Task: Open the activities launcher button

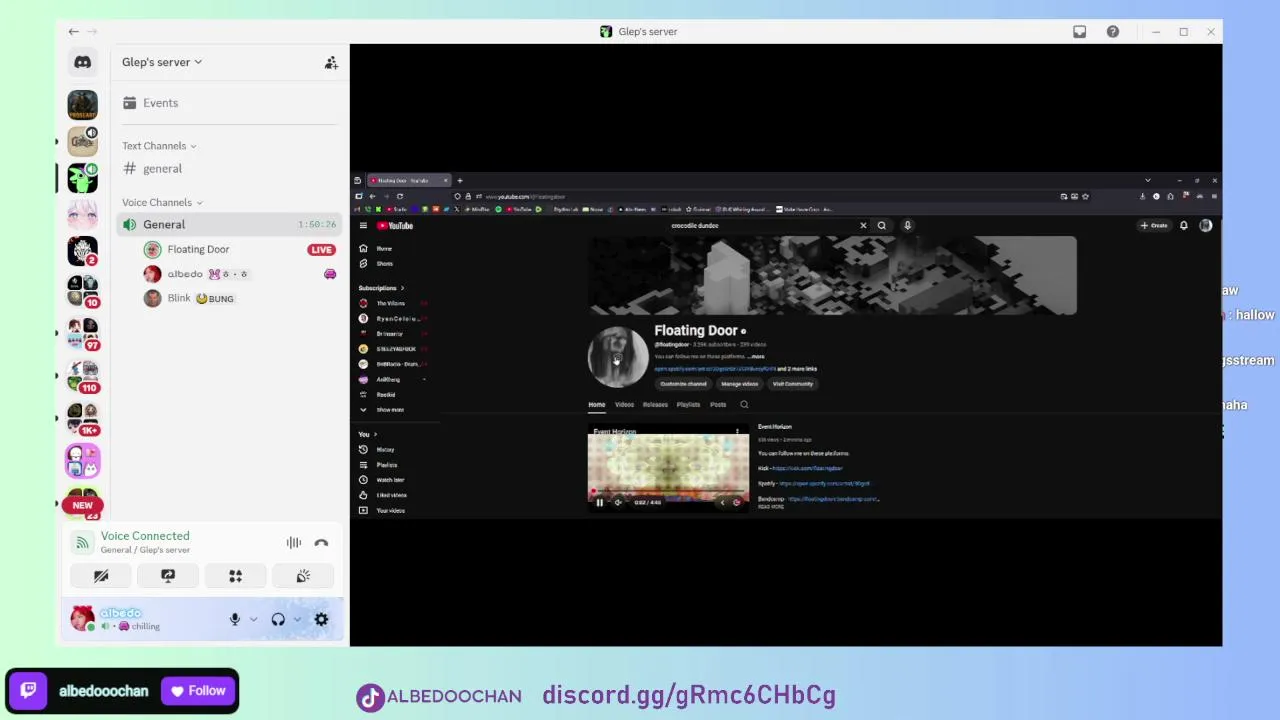Action: pos(236,576)
